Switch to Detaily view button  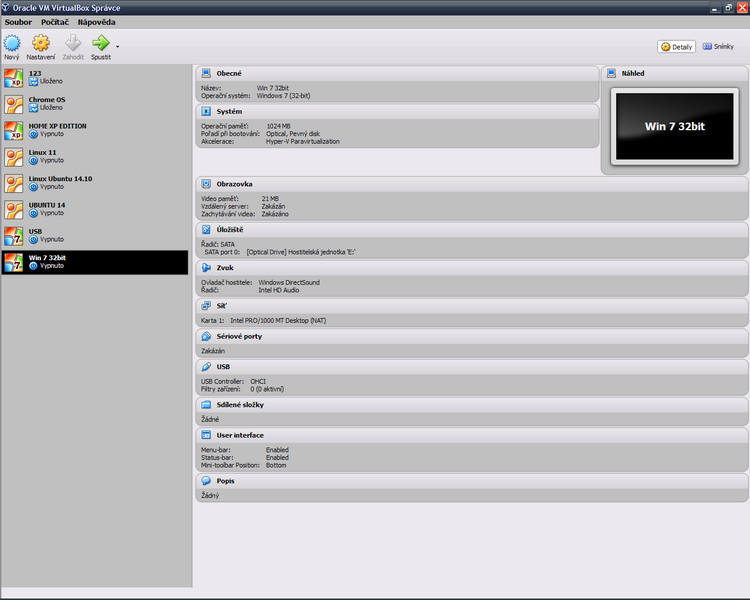coord(676,47)
